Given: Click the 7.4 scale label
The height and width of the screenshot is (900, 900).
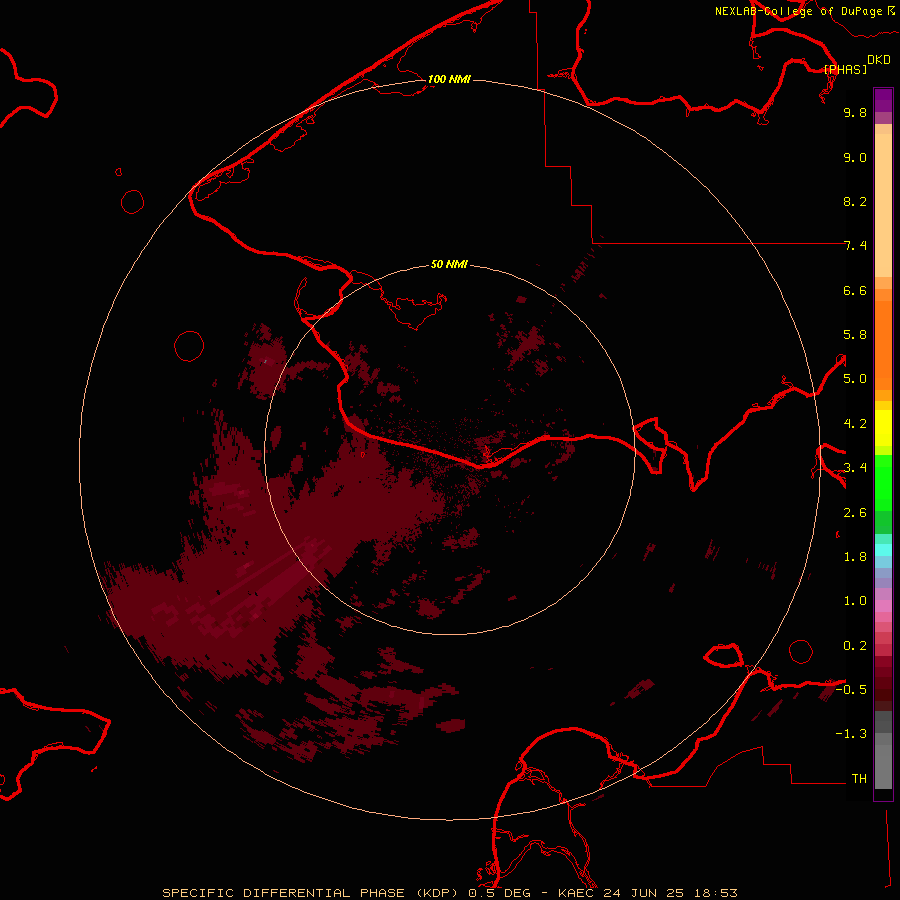Looking at the screenshot, I should pos(855,246).
